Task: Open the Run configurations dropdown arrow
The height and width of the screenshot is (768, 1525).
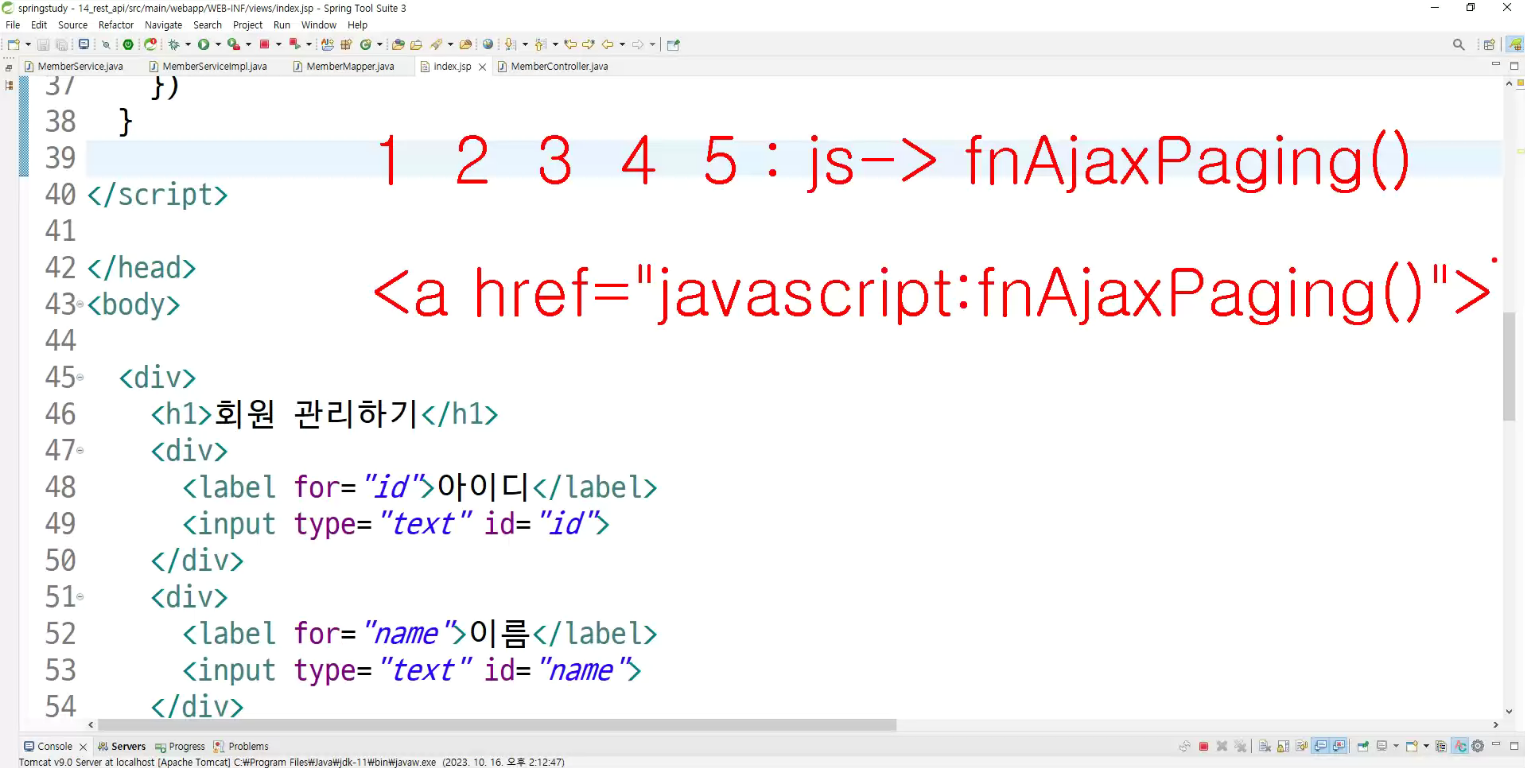Action: coord(216,45)
